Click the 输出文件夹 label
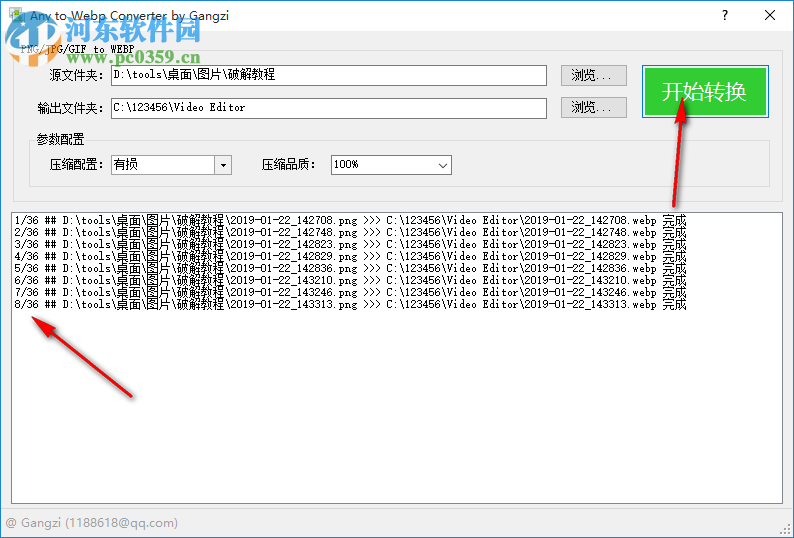Screen dimensions: 794x538 coord(70,108)
